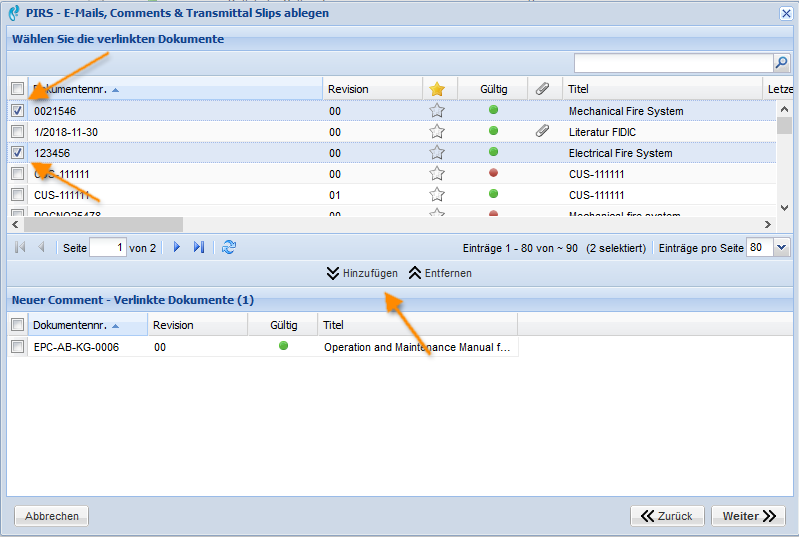799x537 pixels.
Task: Star the 0021546 document row
Action: 437,111
